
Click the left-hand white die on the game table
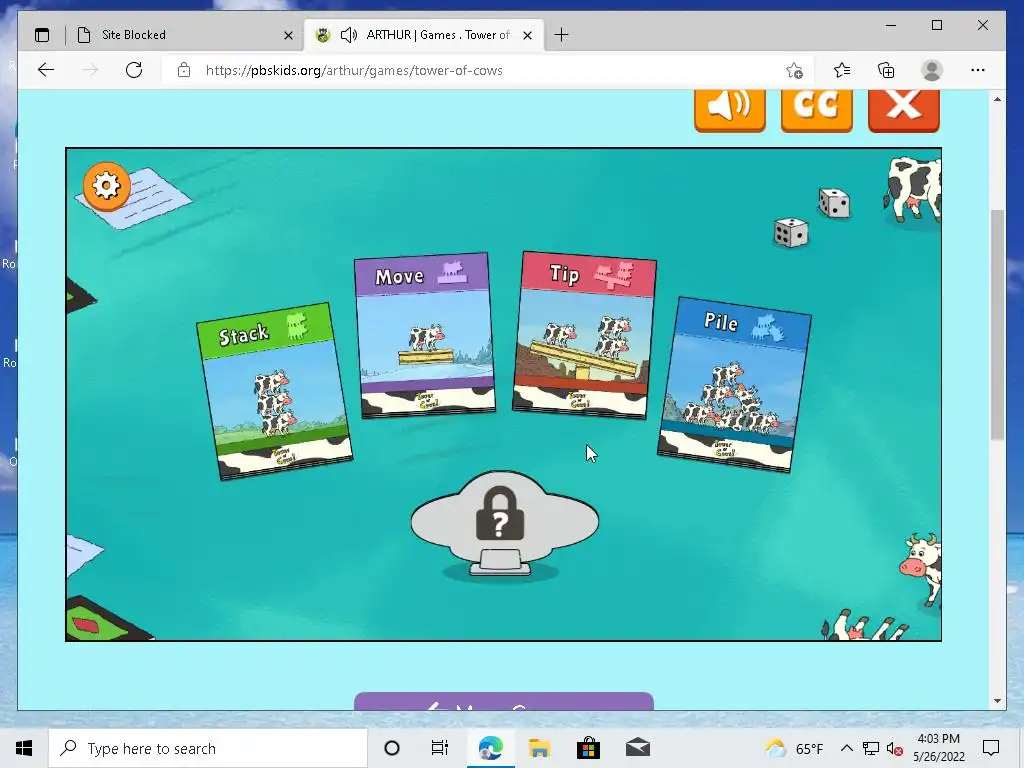[x=791, y=232]
